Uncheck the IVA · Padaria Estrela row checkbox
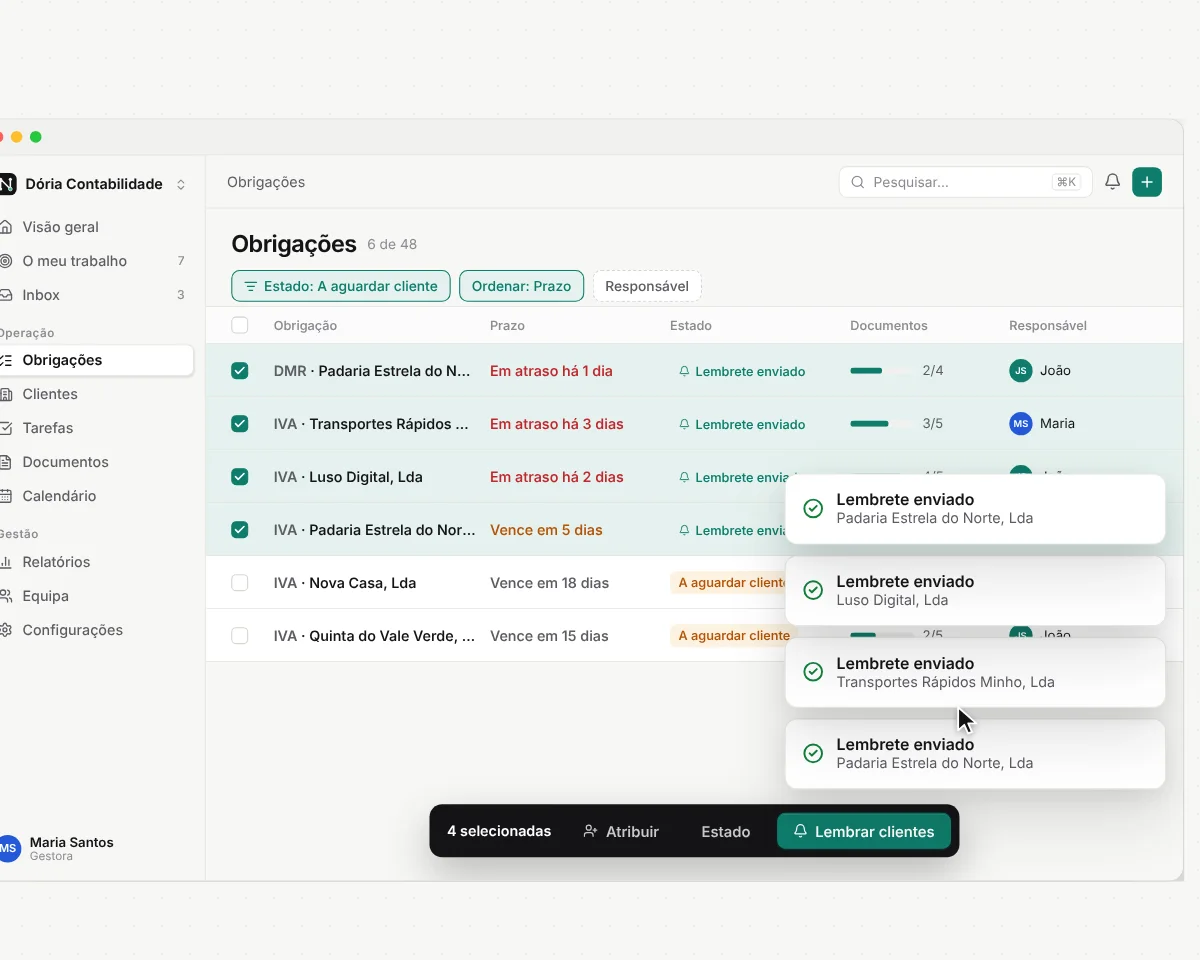 (x=240, y=529)
